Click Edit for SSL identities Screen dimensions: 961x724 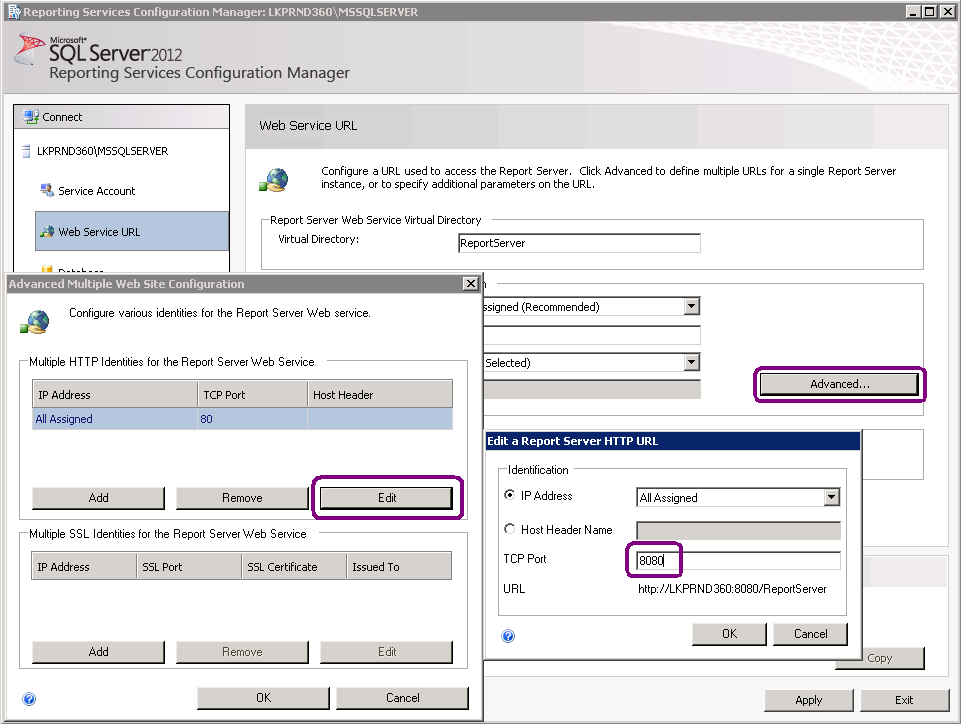pos(387,652)
